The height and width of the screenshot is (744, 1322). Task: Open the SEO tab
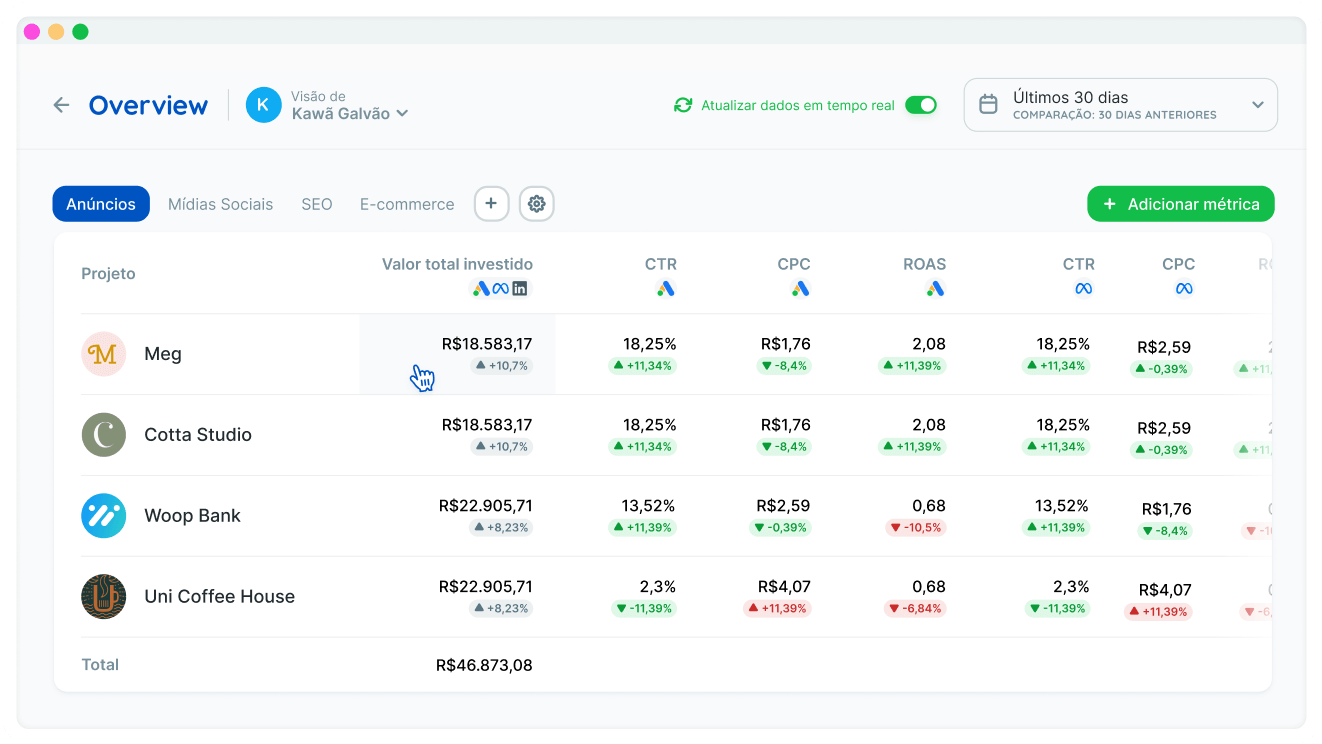[316, 204]
